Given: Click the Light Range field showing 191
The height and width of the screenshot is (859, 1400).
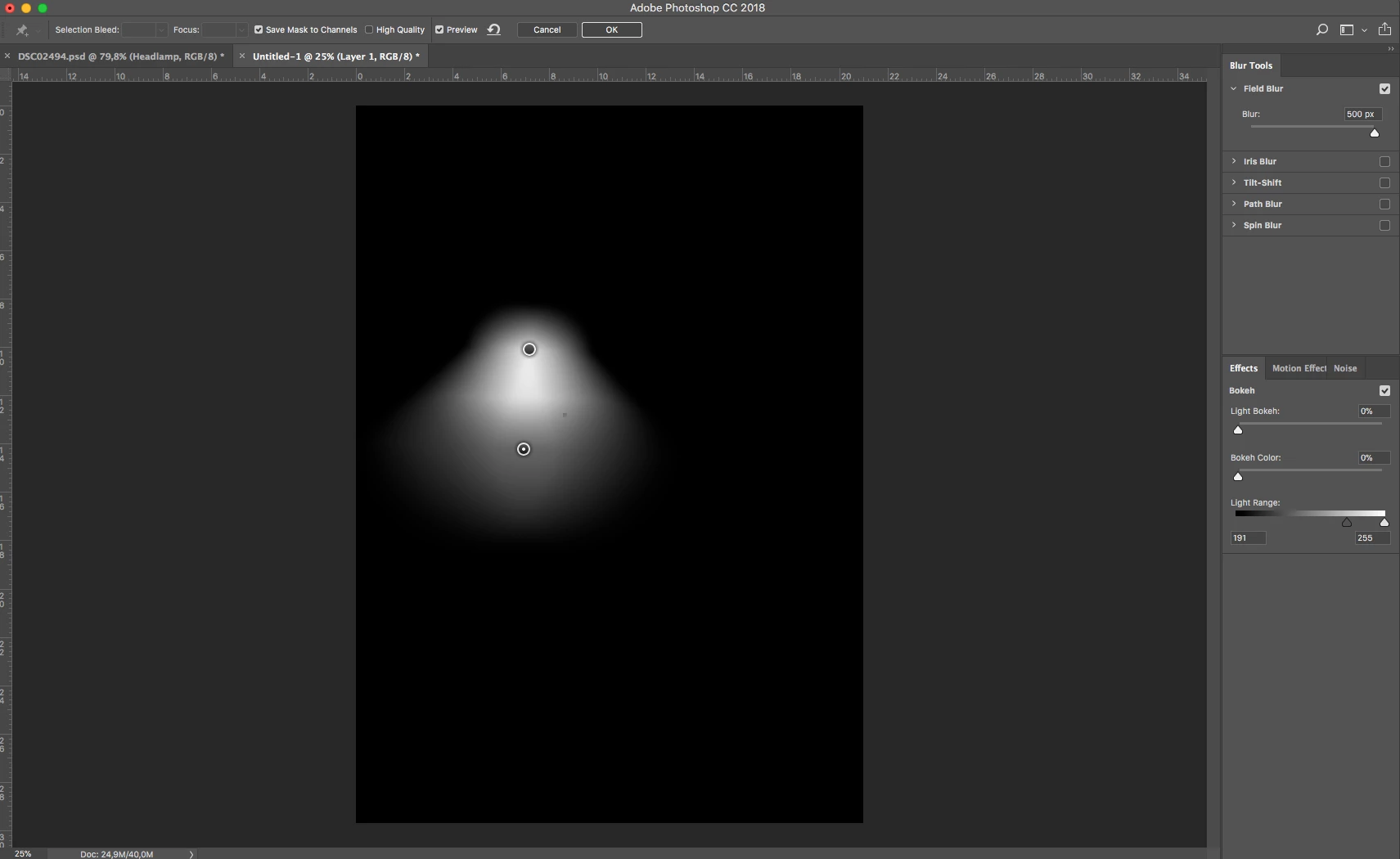Looking at the screenshot, I should 1249,538.
